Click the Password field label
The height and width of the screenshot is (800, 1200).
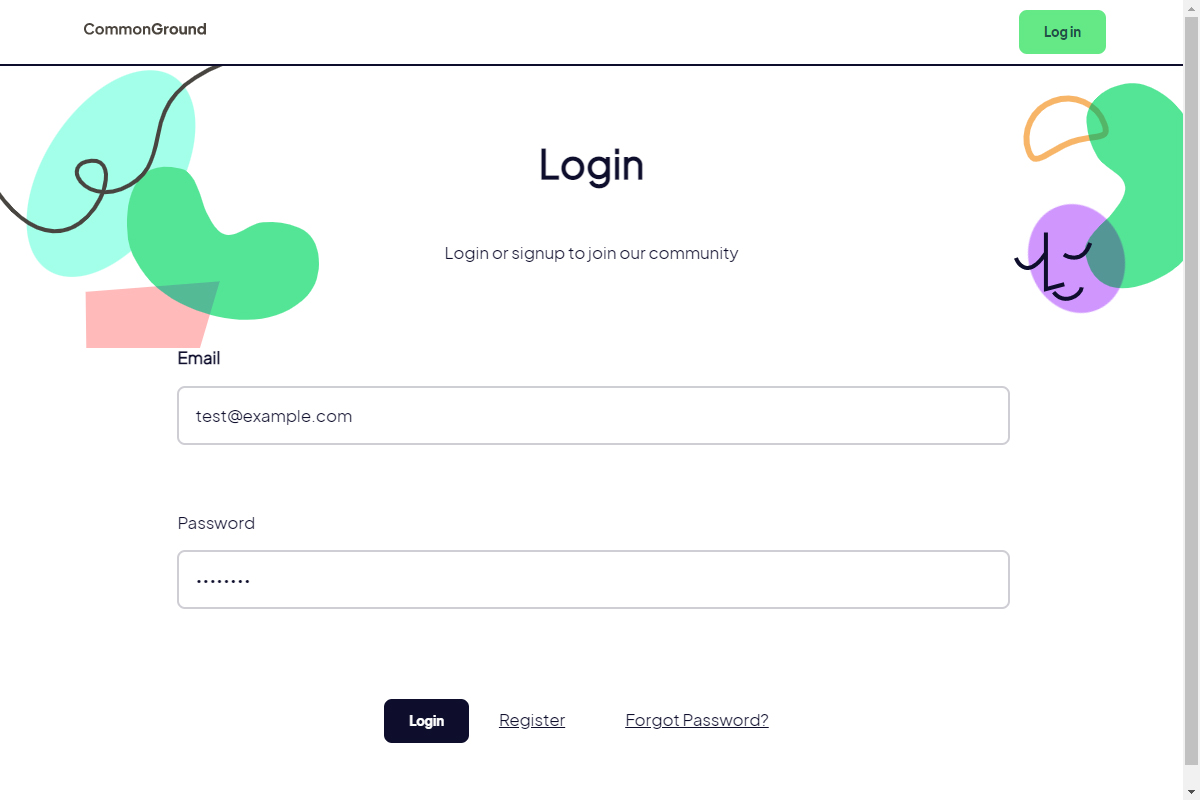[216, 523]
